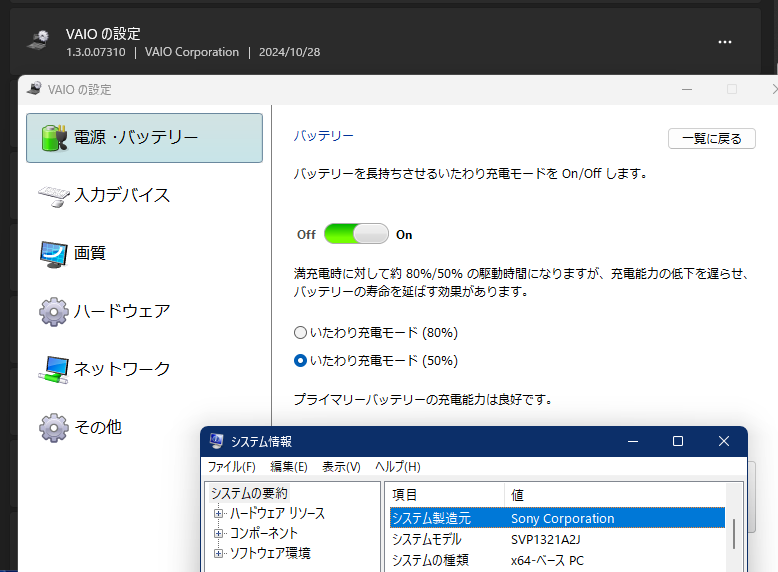
Task: Click the 2024/10/28 install date
Action: pos(289,52)
